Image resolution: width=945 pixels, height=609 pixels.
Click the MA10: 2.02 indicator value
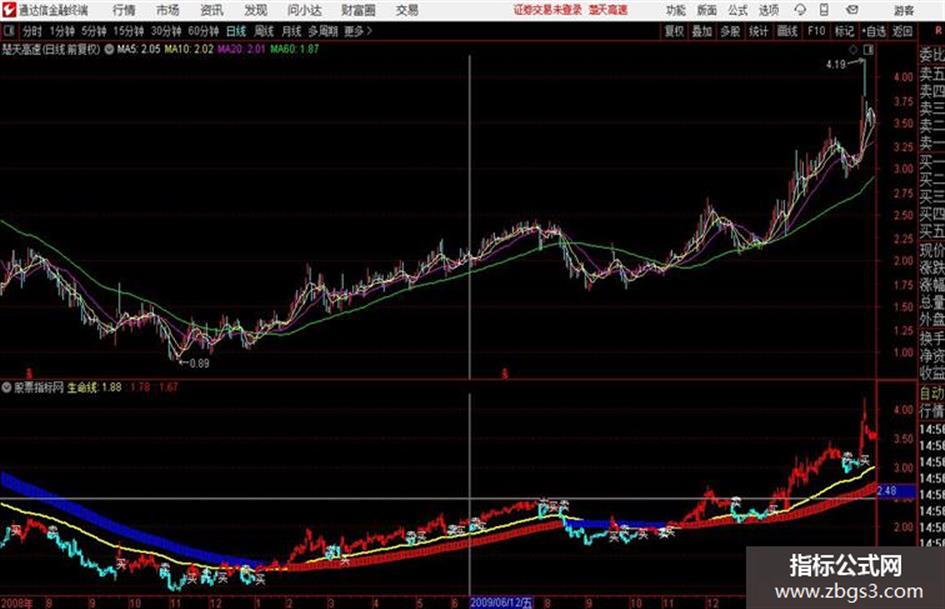tap(189, 49)
